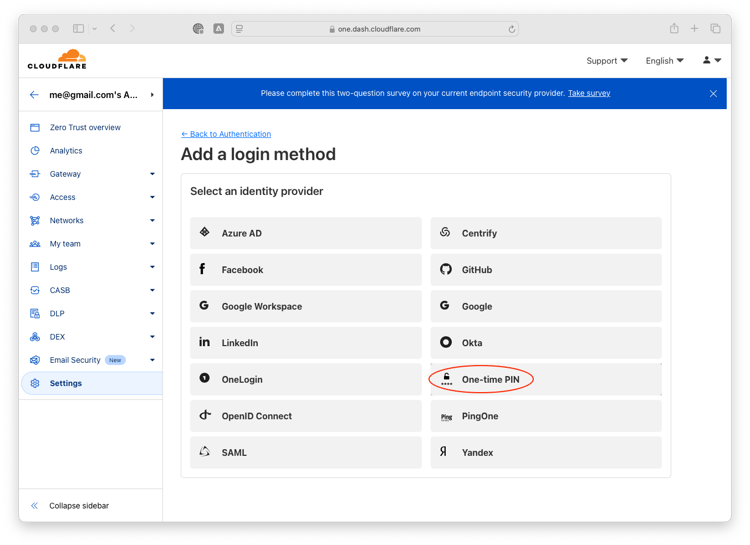Select Google Workspace as identity provider

[306, 306]
